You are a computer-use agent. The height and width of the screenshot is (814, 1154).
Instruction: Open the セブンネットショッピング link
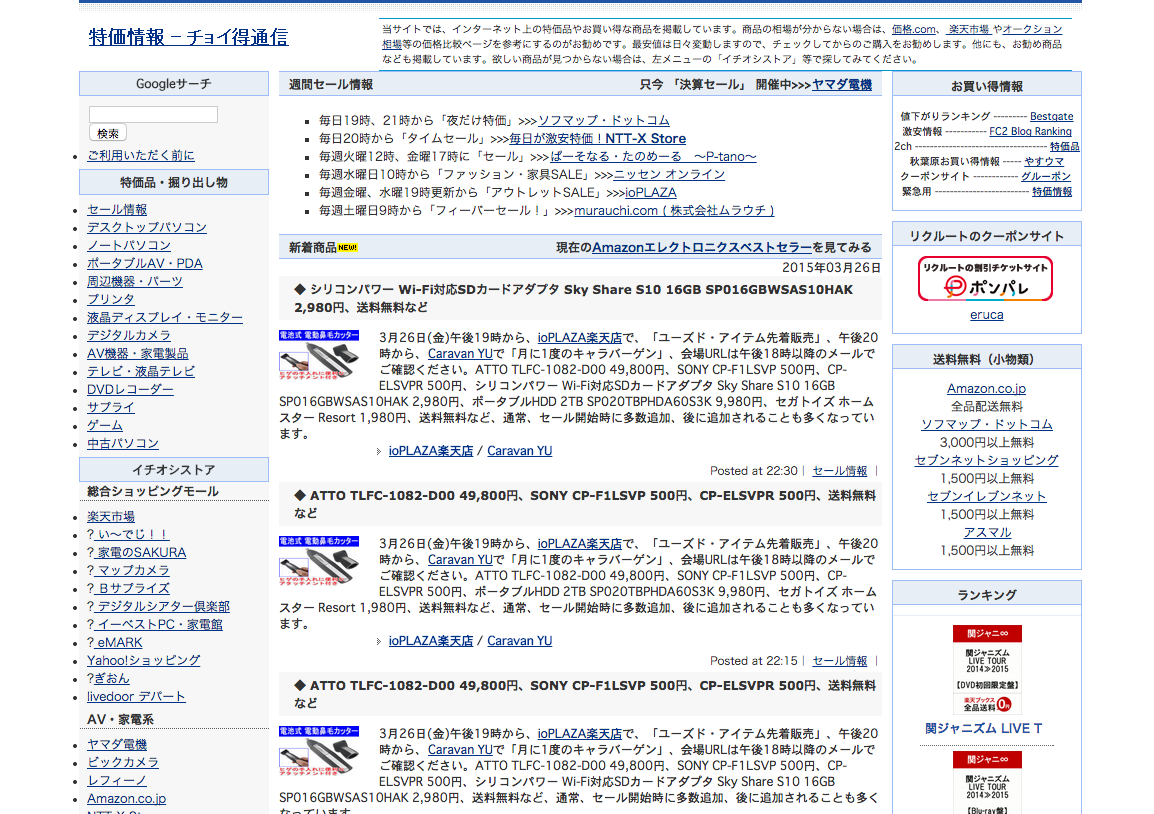pos(986,460)
